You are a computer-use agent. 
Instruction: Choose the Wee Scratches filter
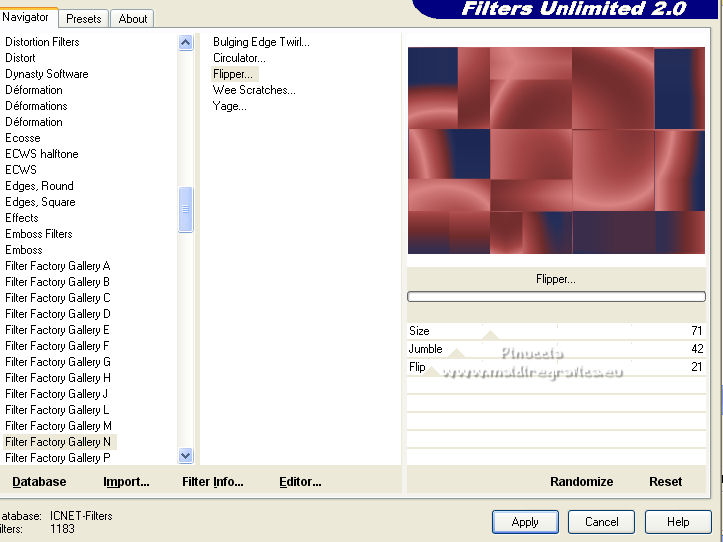[254, 90]
